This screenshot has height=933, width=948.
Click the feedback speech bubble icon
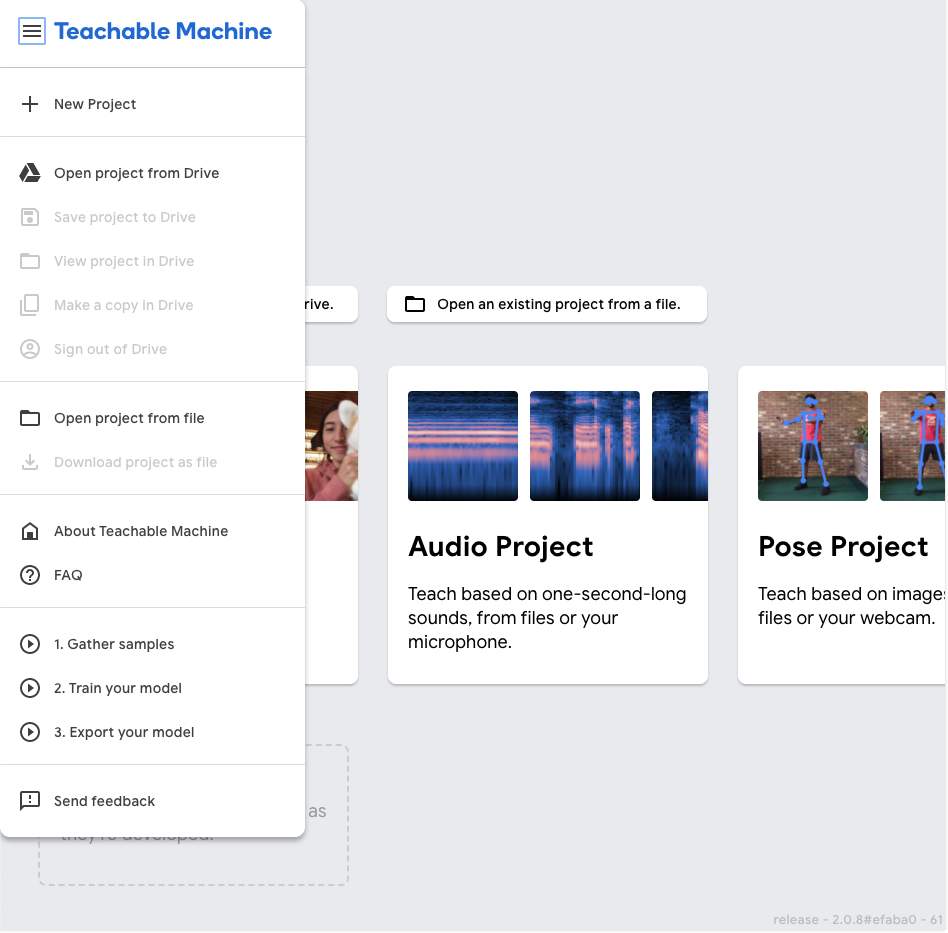click(30, 801)
